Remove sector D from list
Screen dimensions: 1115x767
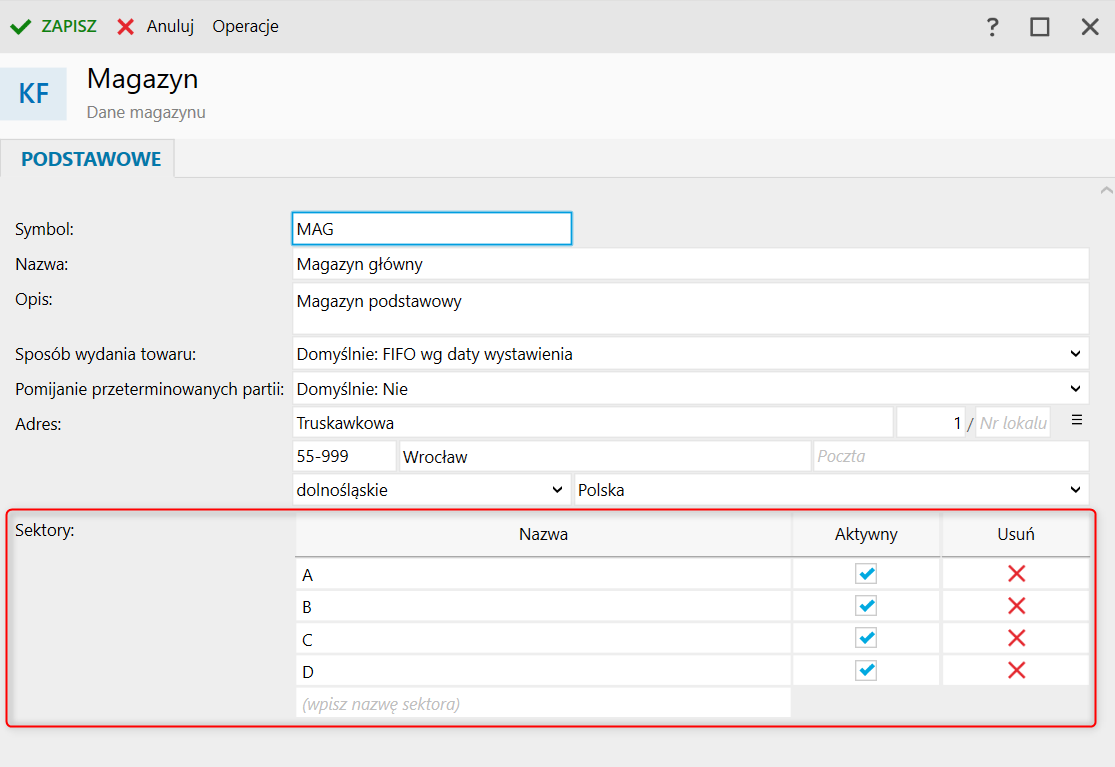pos(1016,670)
